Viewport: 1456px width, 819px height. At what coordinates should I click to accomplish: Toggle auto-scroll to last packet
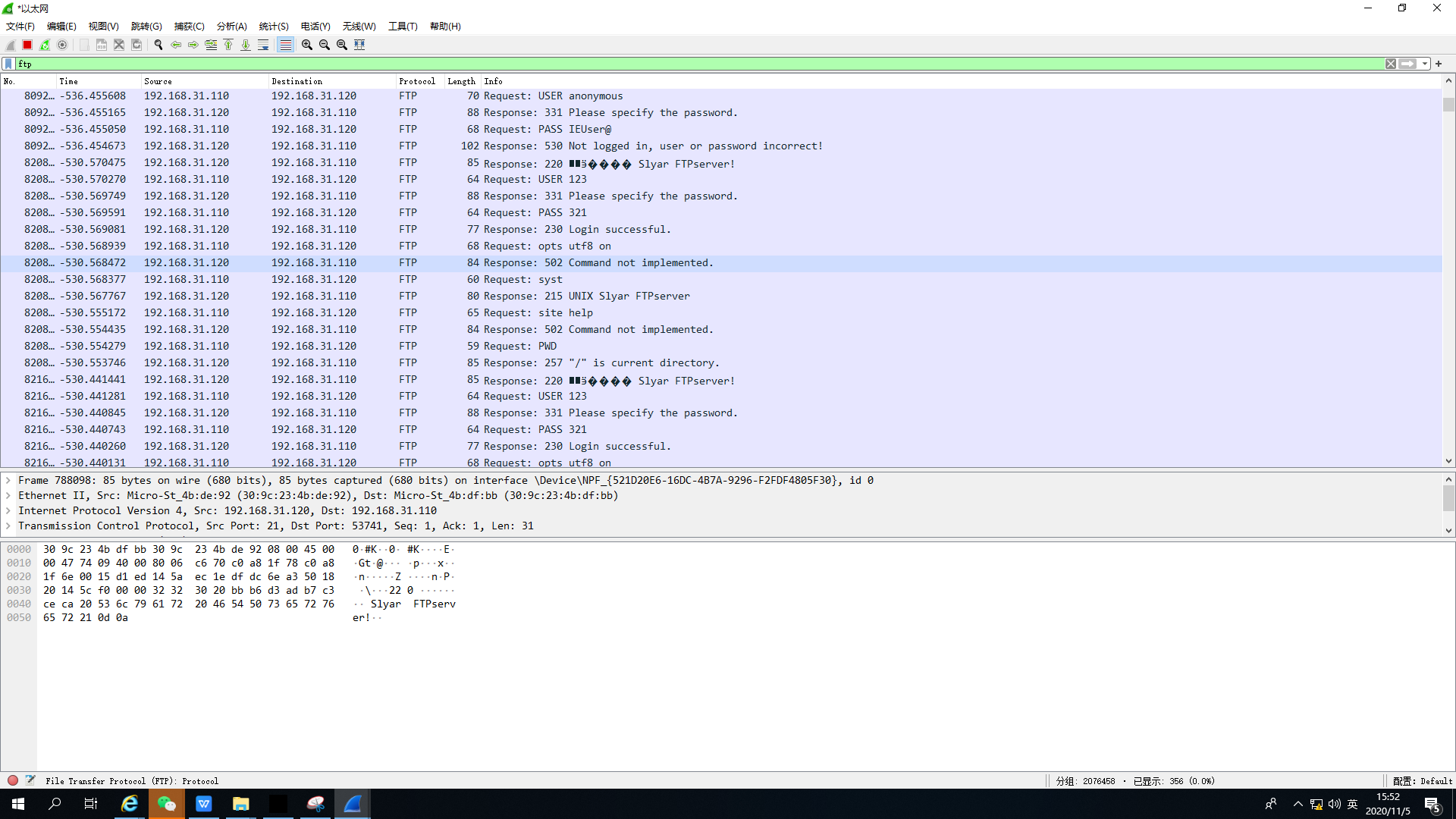[263, 45]
